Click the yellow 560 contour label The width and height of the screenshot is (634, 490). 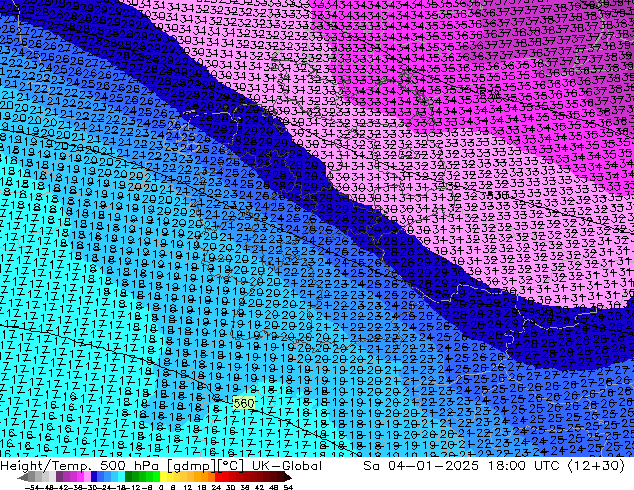[x=244, y=403]
